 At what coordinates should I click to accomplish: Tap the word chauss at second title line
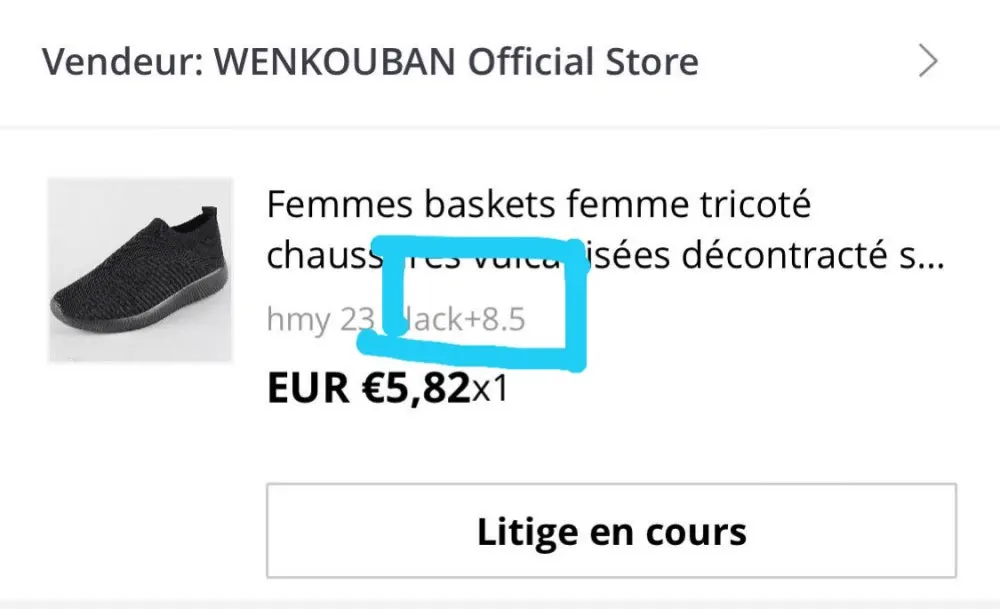[324, 256]
